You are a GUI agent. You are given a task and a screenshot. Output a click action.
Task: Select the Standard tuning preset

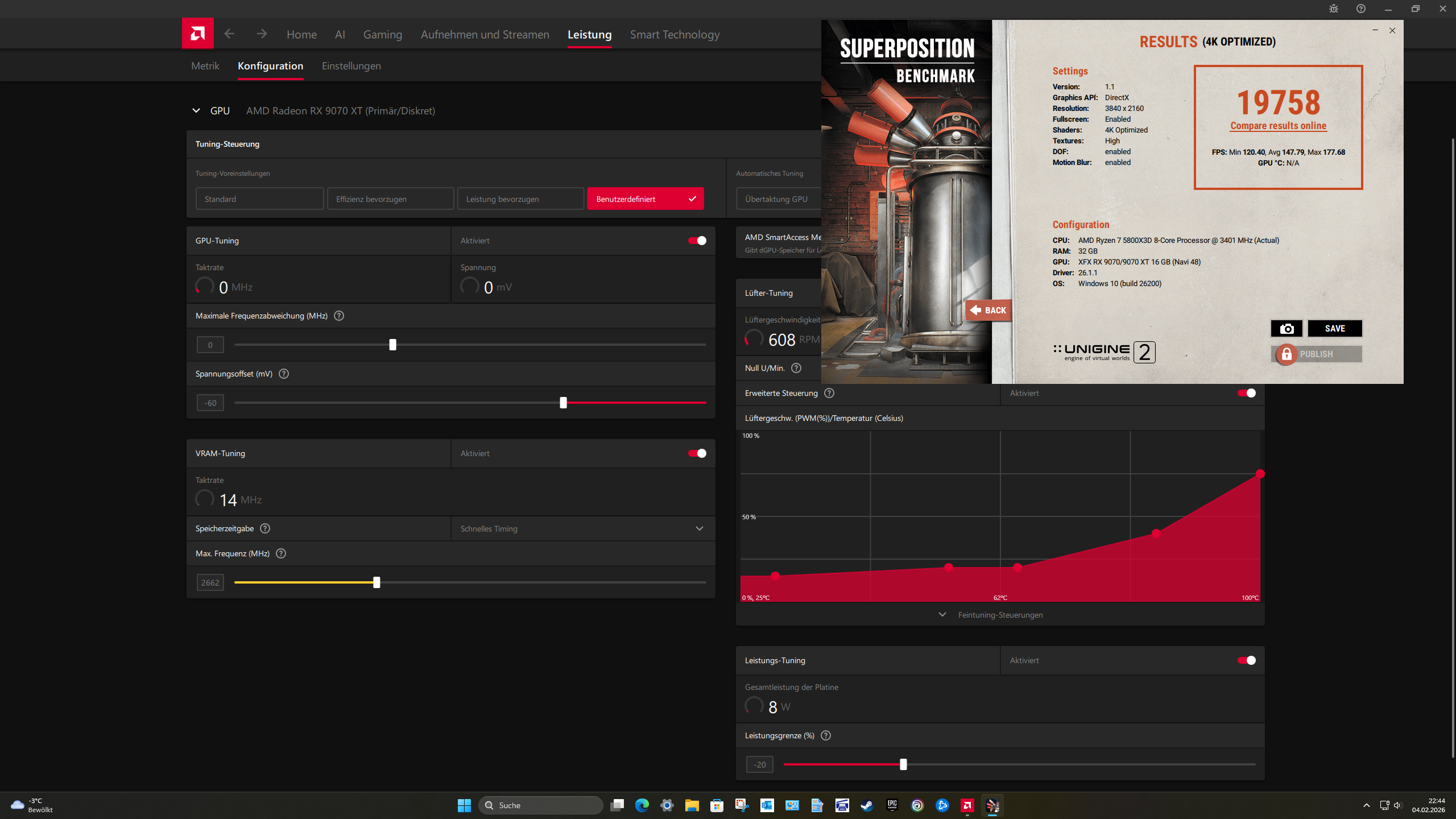pyautogui.click(x=259, y=199)
